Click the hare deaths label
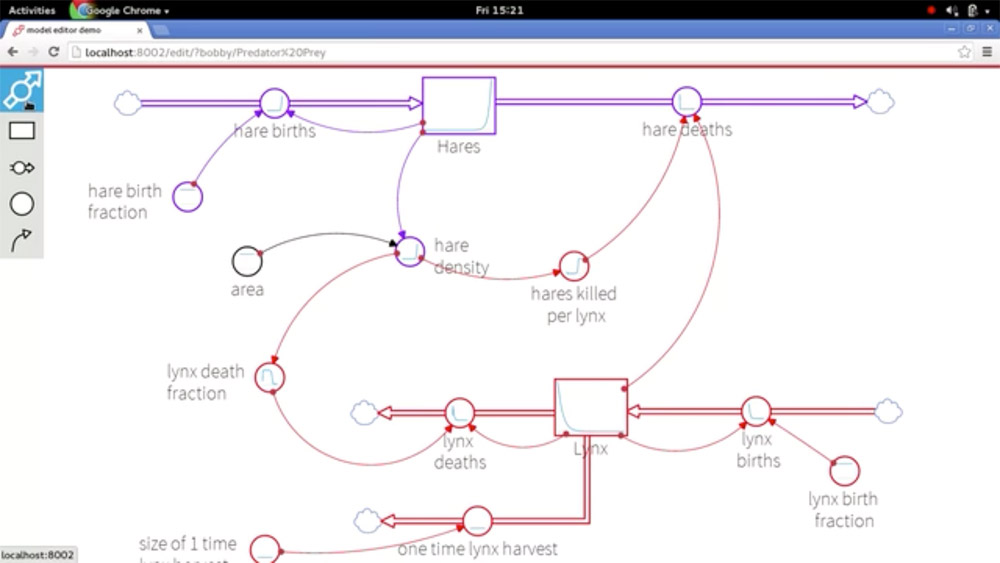This screenshot has height=563, width=1000. (x=687, y=129)
